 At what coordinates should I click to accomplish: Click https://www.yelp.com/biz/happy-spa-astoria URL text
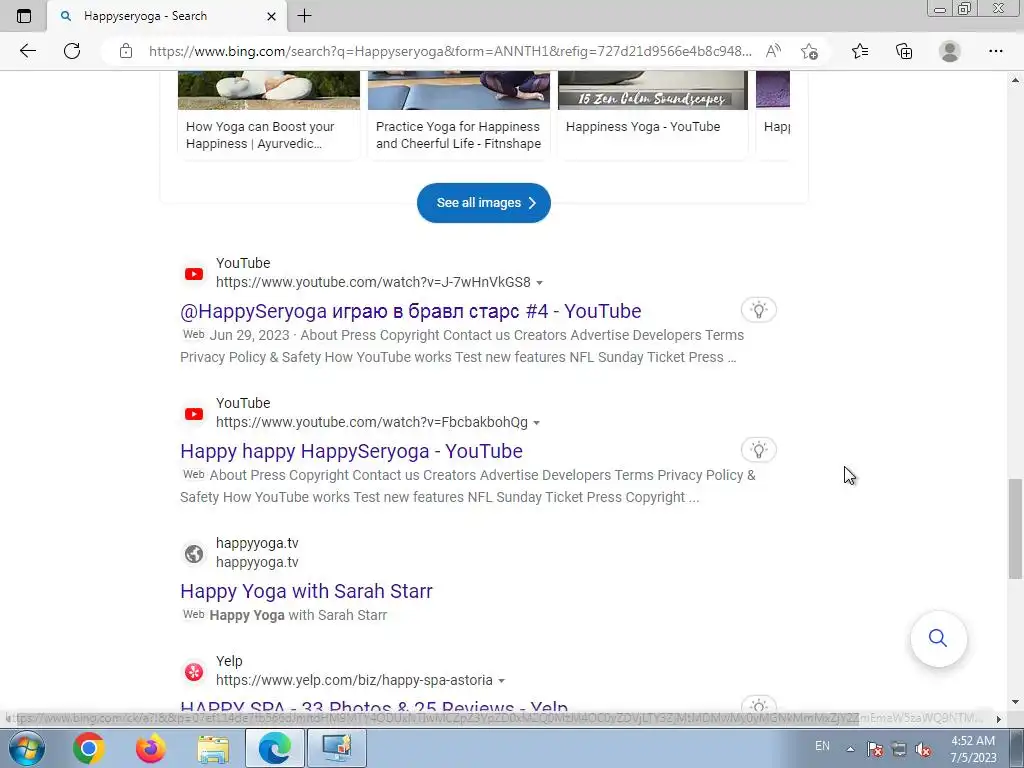click(355, 680)
